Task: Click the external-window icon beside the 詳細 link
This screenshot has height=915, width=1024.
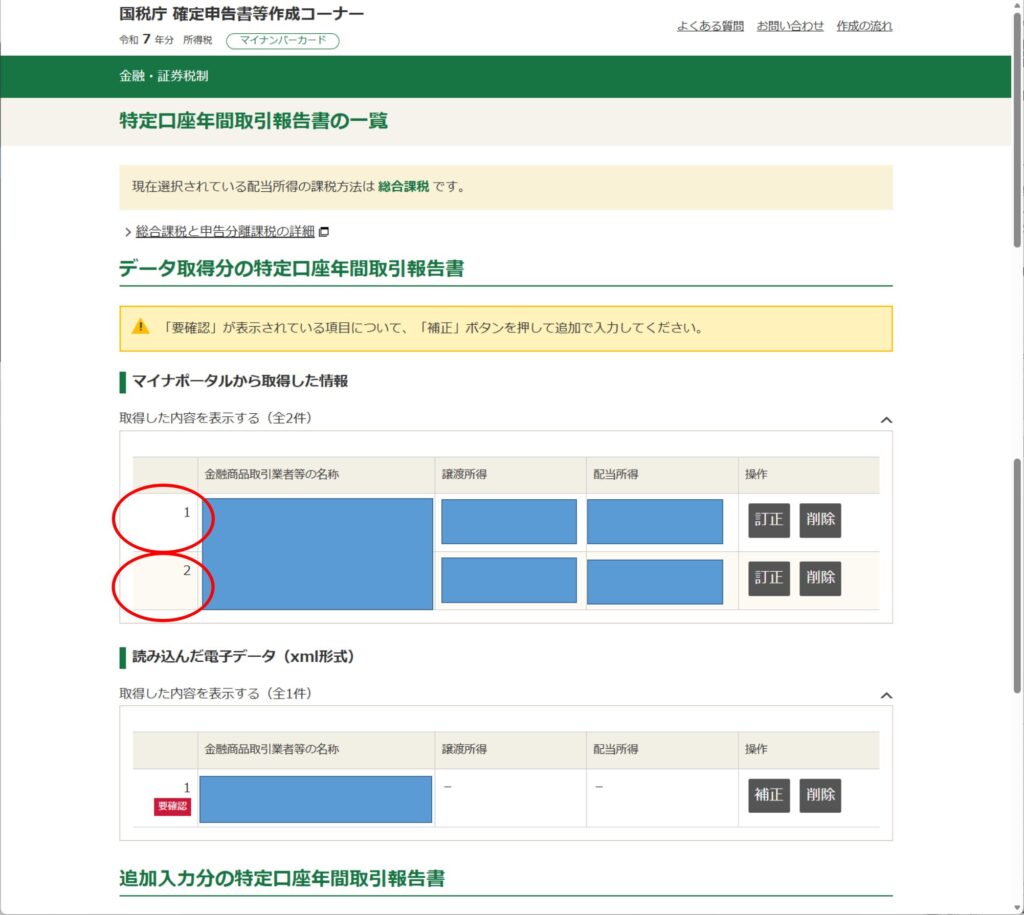Action: click(x=323, y=232)
